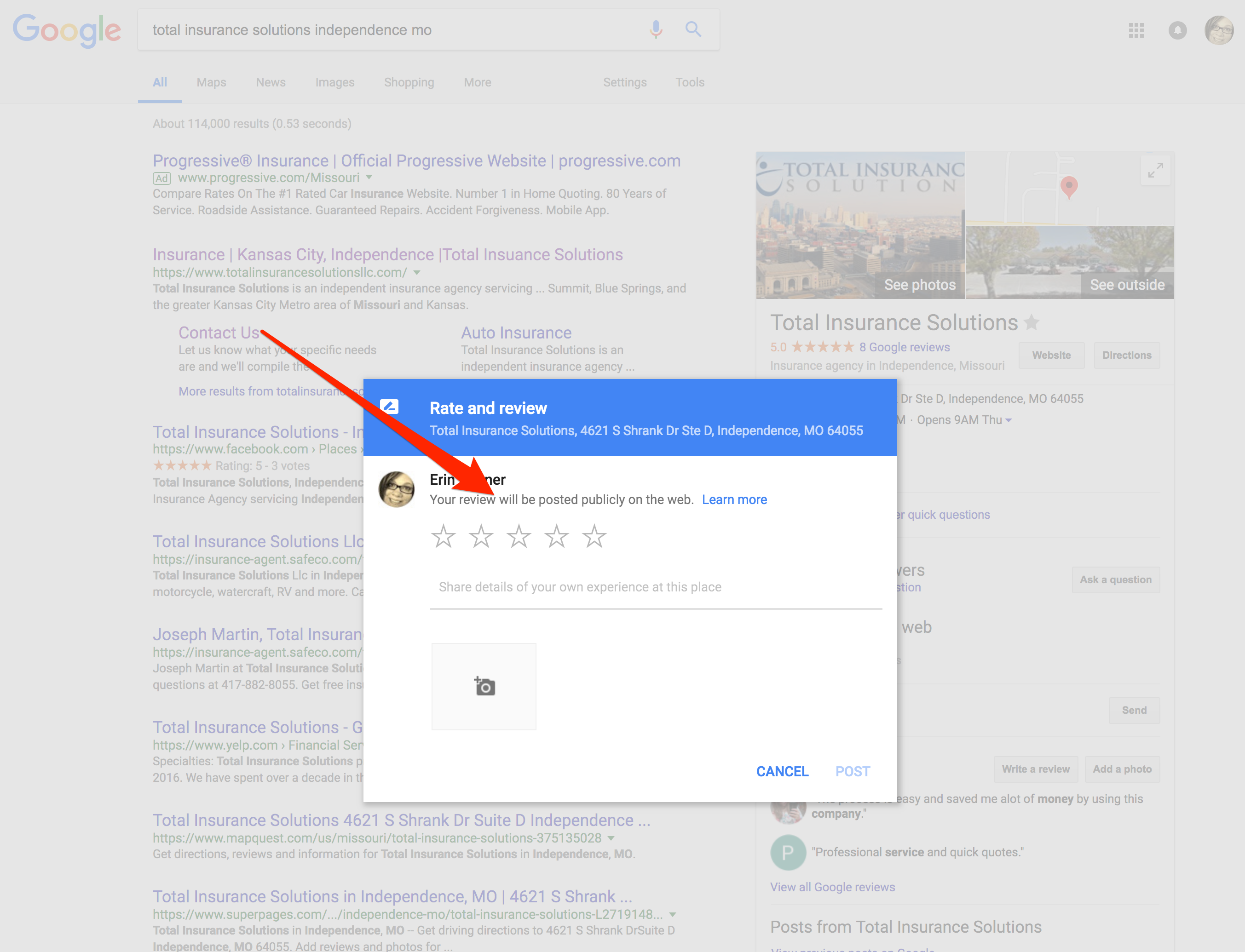The width and height of the screenshot is (1245, 952).
Task: Click the voice search microphone icon
Action: tap(656, 29)
